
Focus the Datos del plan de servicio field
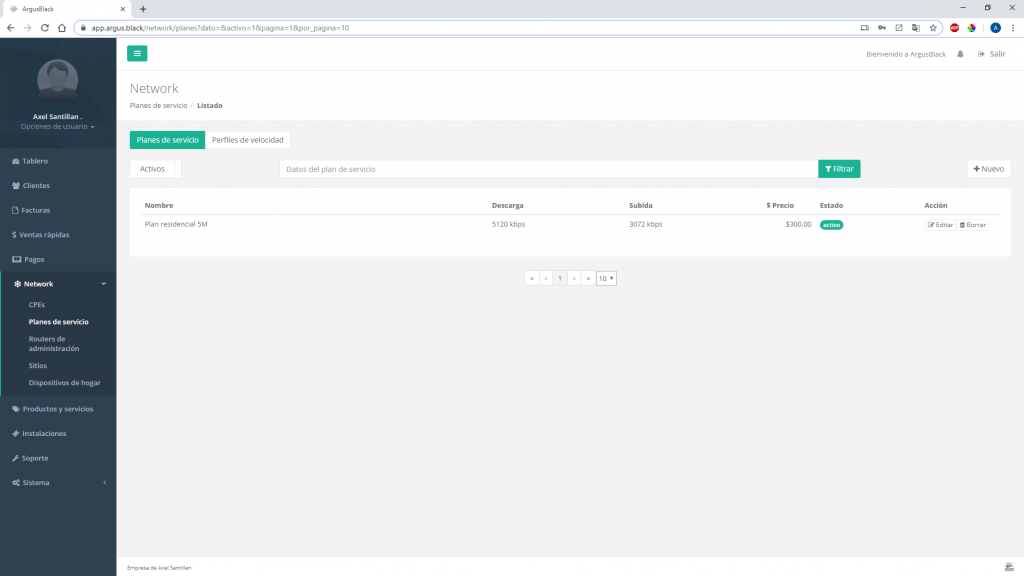[549, 169]
